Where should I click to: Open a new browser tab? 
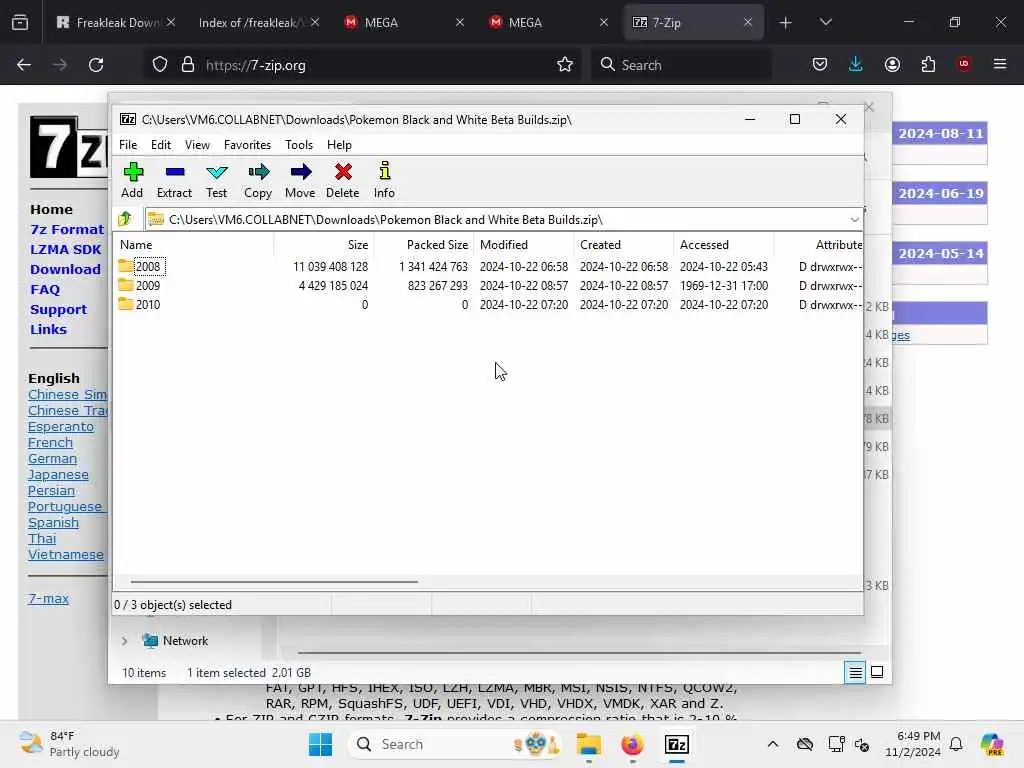[x=785, y=23]
